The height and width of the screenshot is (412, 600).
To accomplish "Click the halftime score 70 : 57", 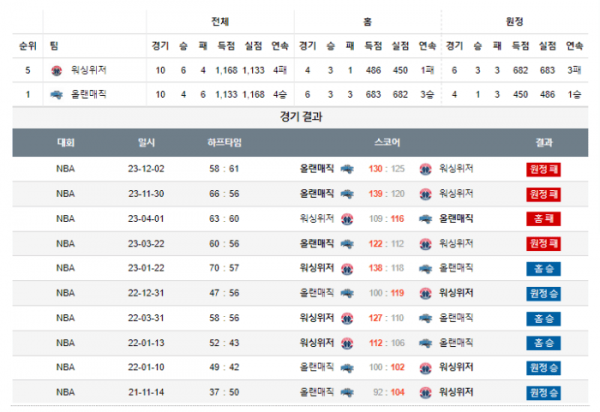I will [224, 268].
